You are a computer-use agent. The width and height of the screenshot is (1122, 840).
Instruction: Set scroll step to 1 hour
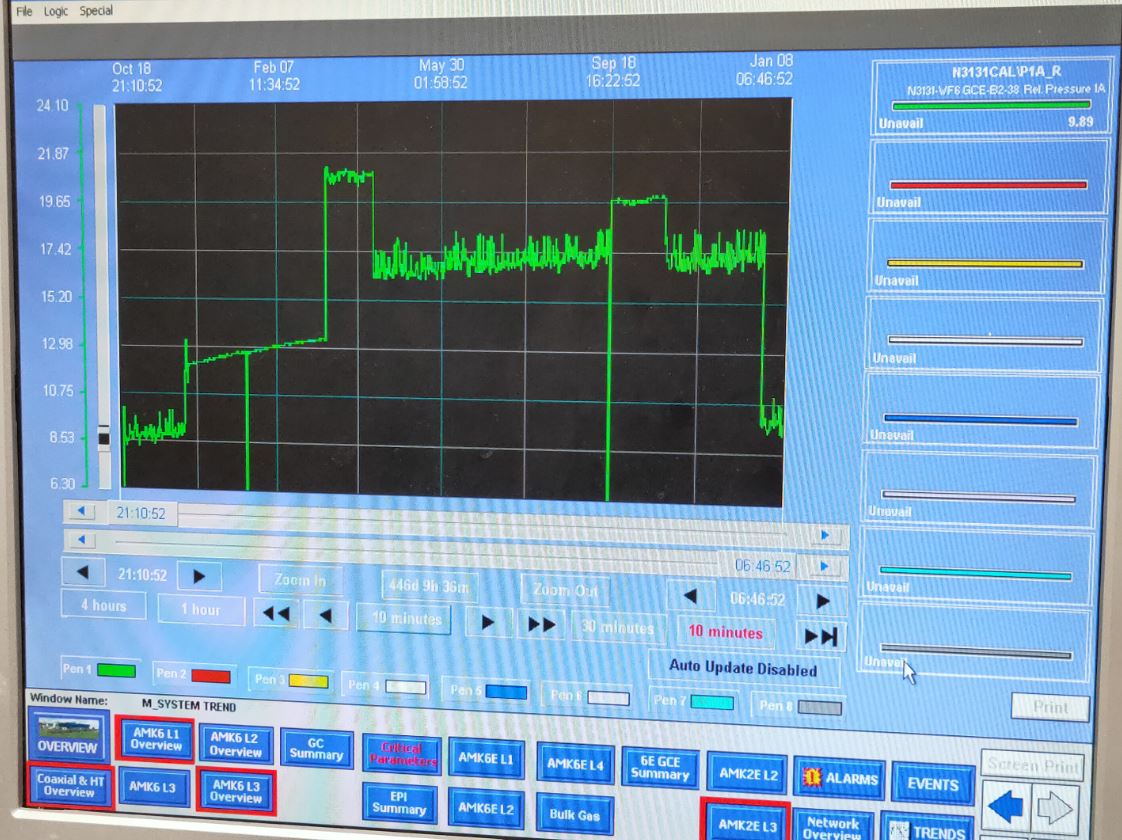201,609
